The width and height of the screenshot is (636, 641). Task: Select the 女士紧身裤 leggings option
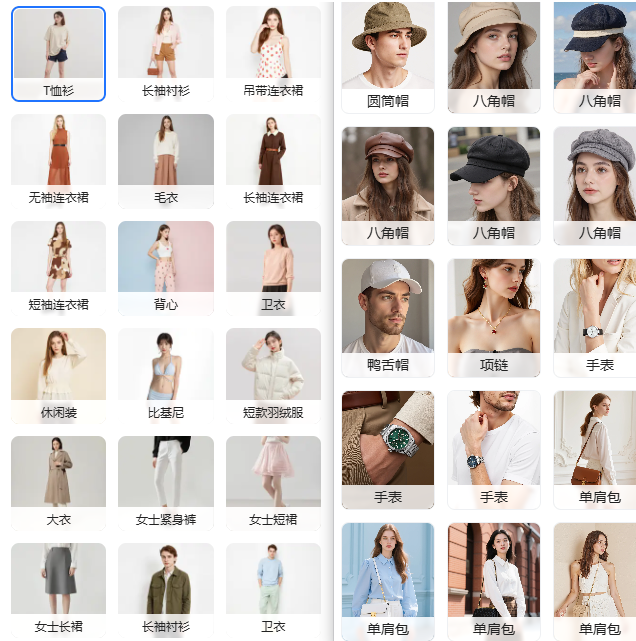(166, 482)
